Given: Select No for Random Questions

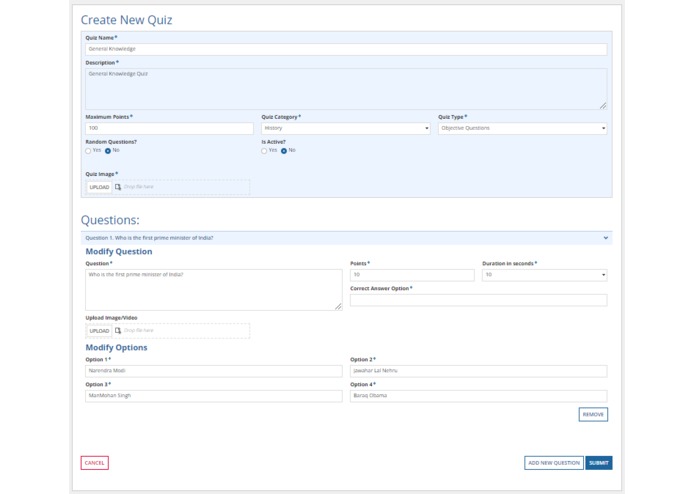Looking at the screenshot, I should 108,151.
